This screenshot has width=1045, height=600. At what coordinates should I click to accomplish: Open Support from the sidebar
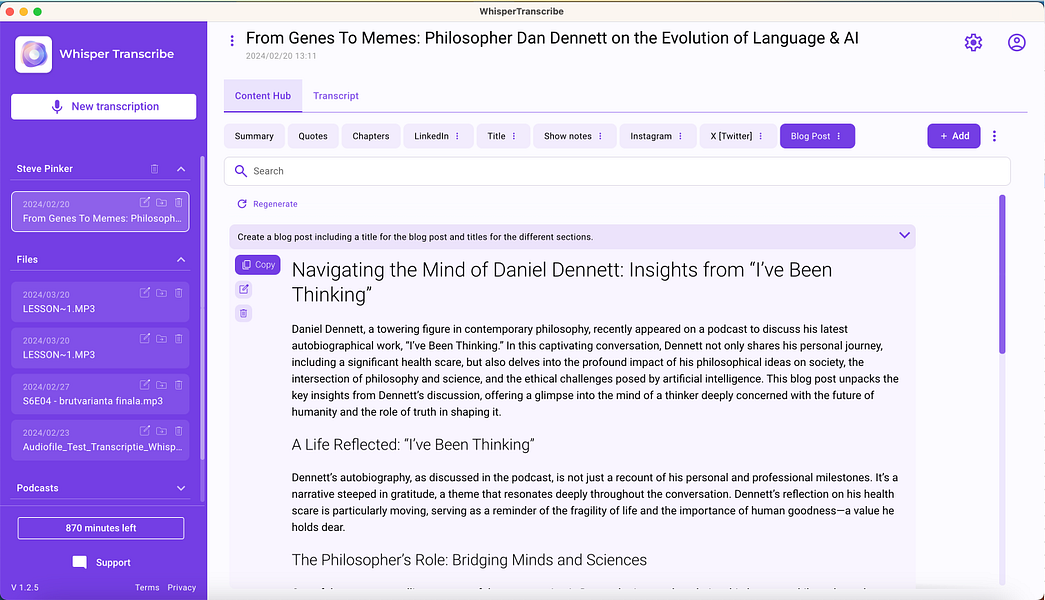[x=101, y=563]
